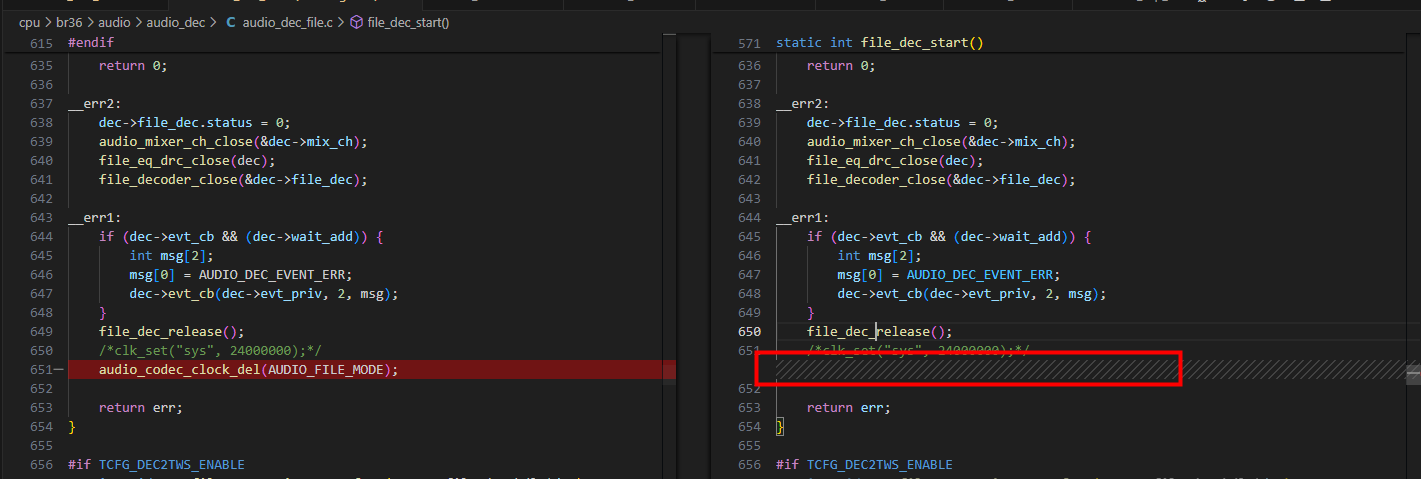
Task: Click msg[0] = AUDIO_DEC_EVENT_ERR in original pane
Action: pyautogui.click(x=241, y=275)
